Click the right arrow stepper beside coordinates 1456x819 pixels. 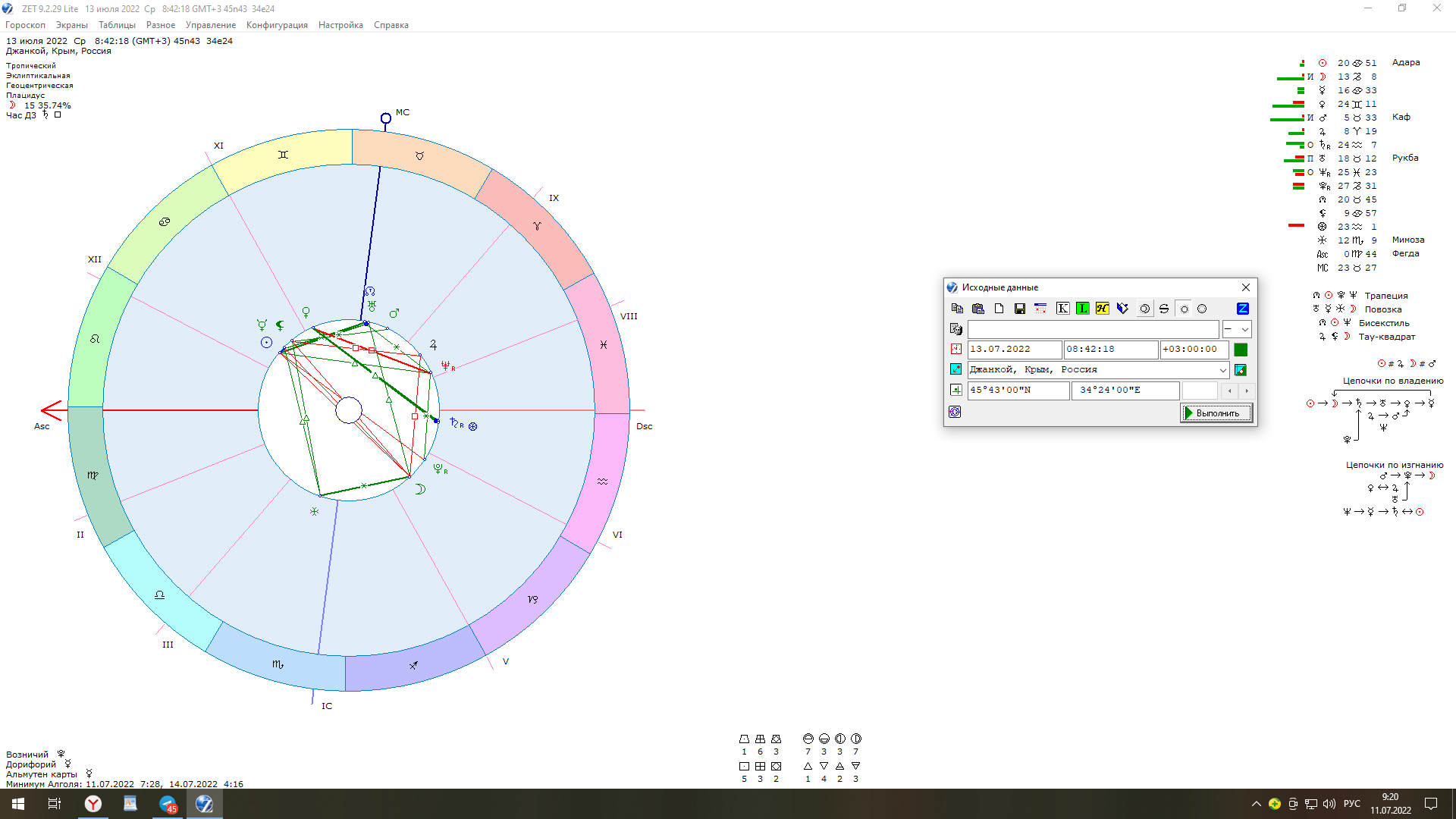point(1247,391)
